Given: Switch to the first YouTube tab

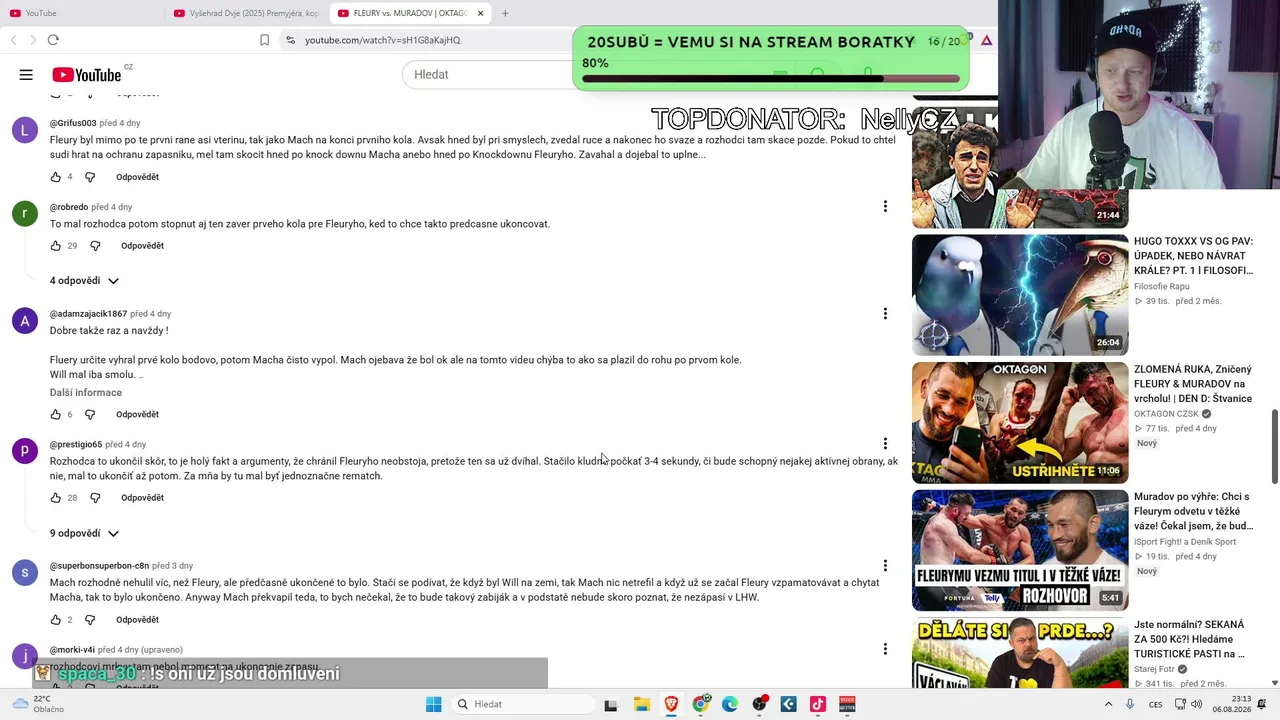Looking at the screenshot, I should [84, 13].
